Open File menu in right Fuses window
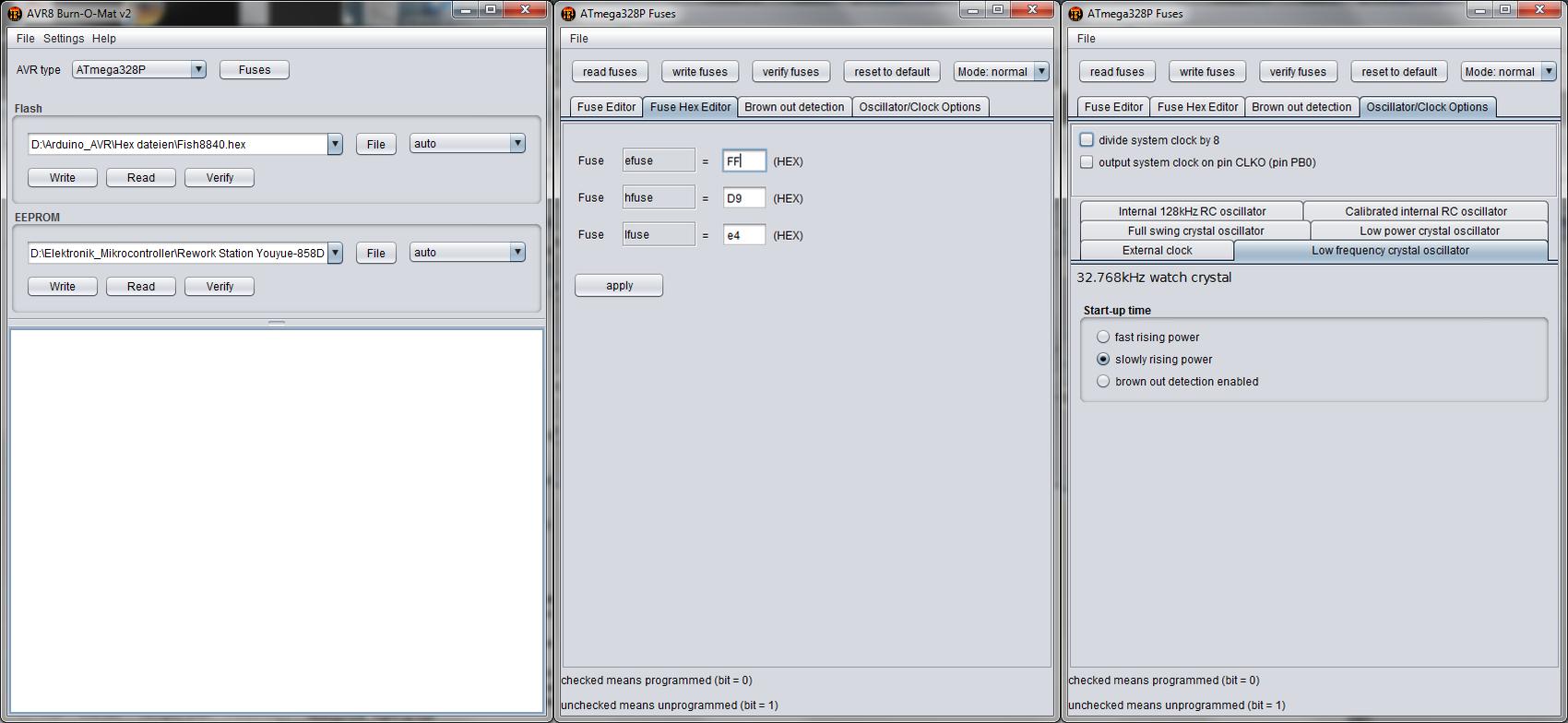The height and width of the screenshot is (723, 1568). point(1087,39)
